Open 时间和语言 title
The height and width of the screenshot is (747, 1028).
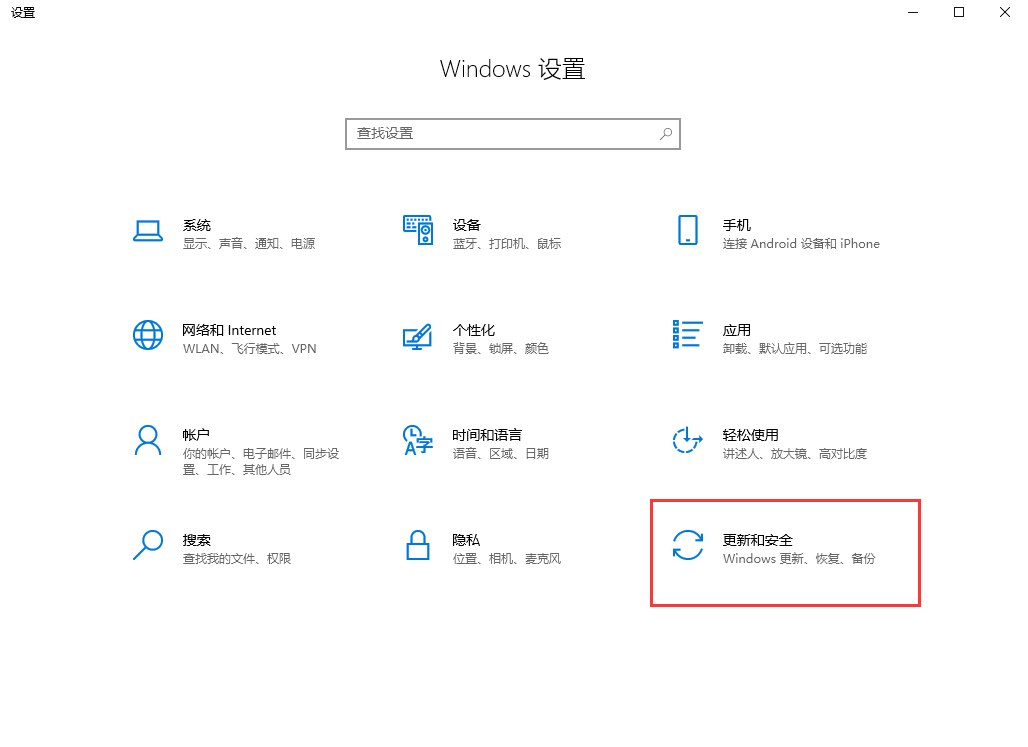click(487, 435)
